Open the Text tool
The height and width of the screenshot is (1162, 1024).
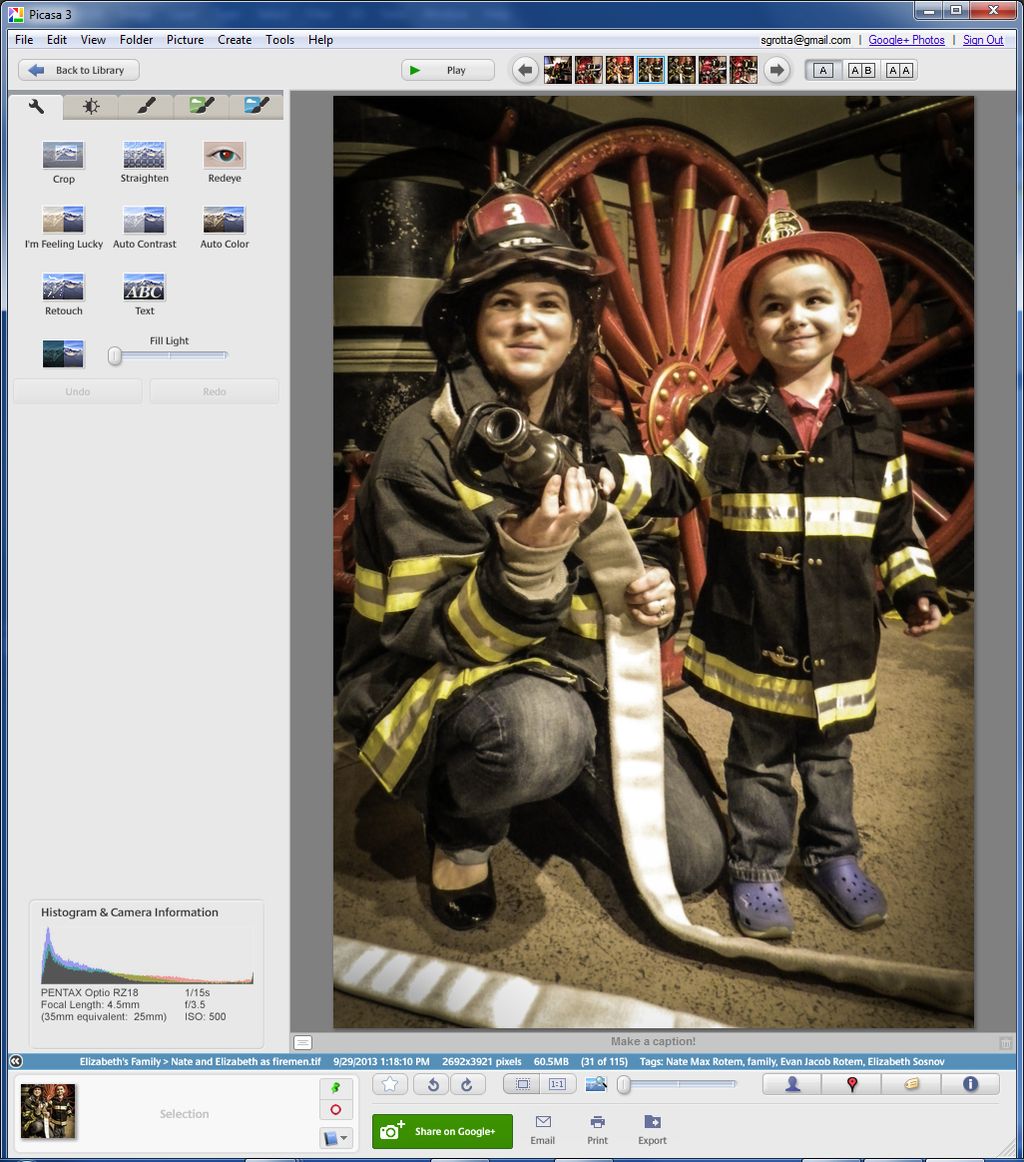(144, 292)
